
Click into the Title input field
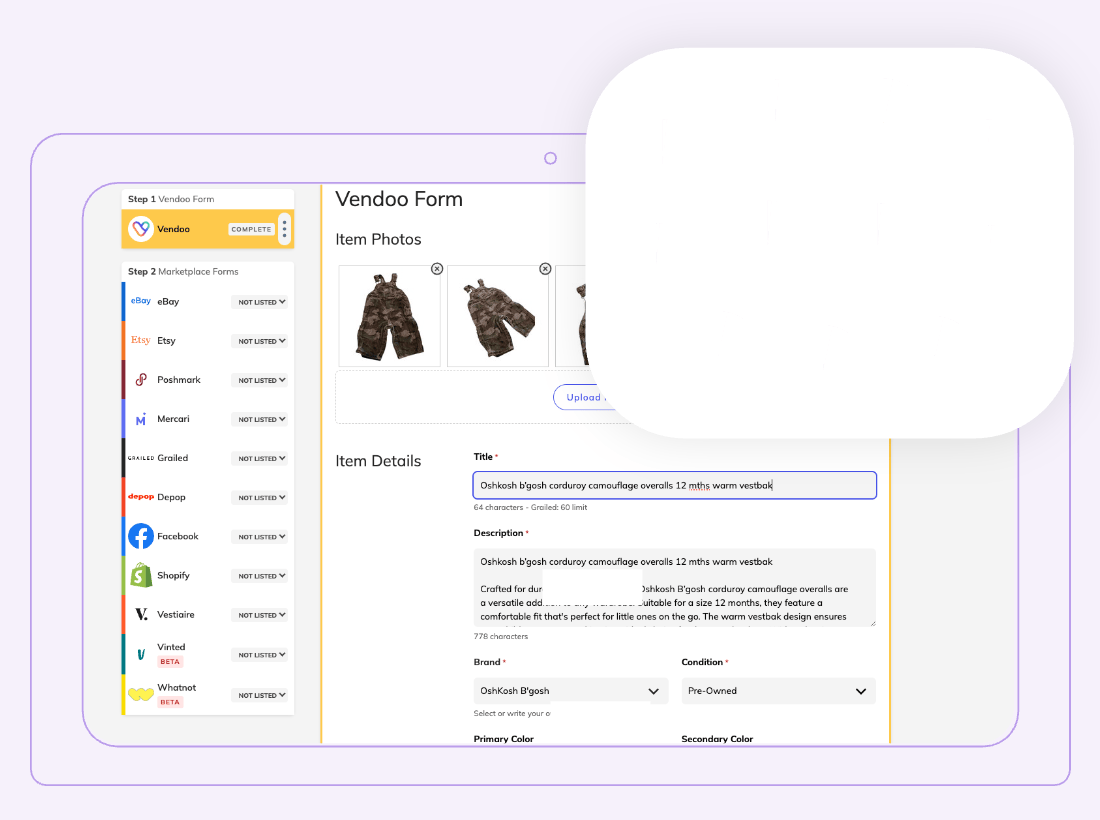674,485
